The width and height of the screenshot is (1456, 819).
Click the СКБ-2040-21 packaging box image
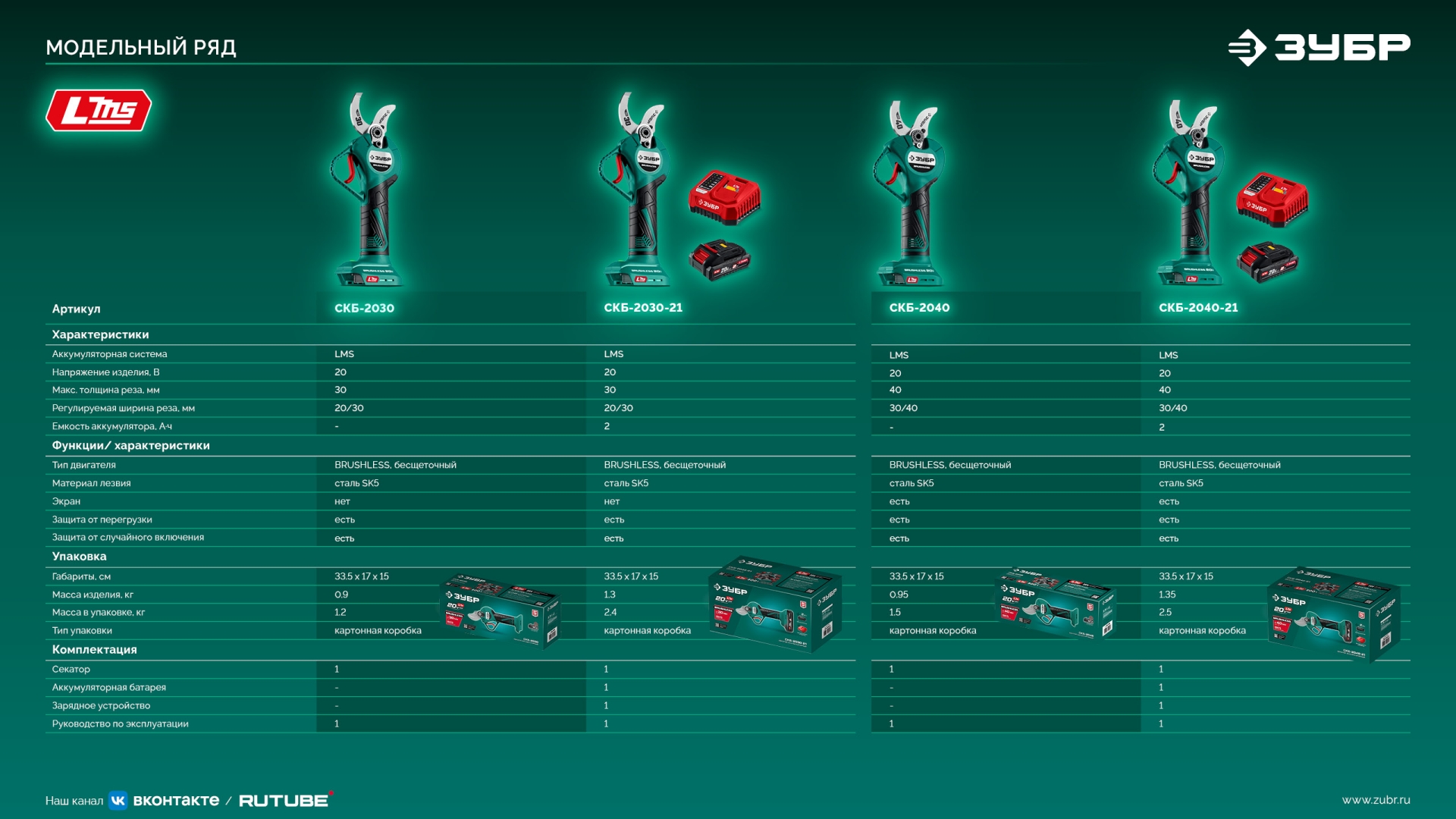pos(1333,613)
